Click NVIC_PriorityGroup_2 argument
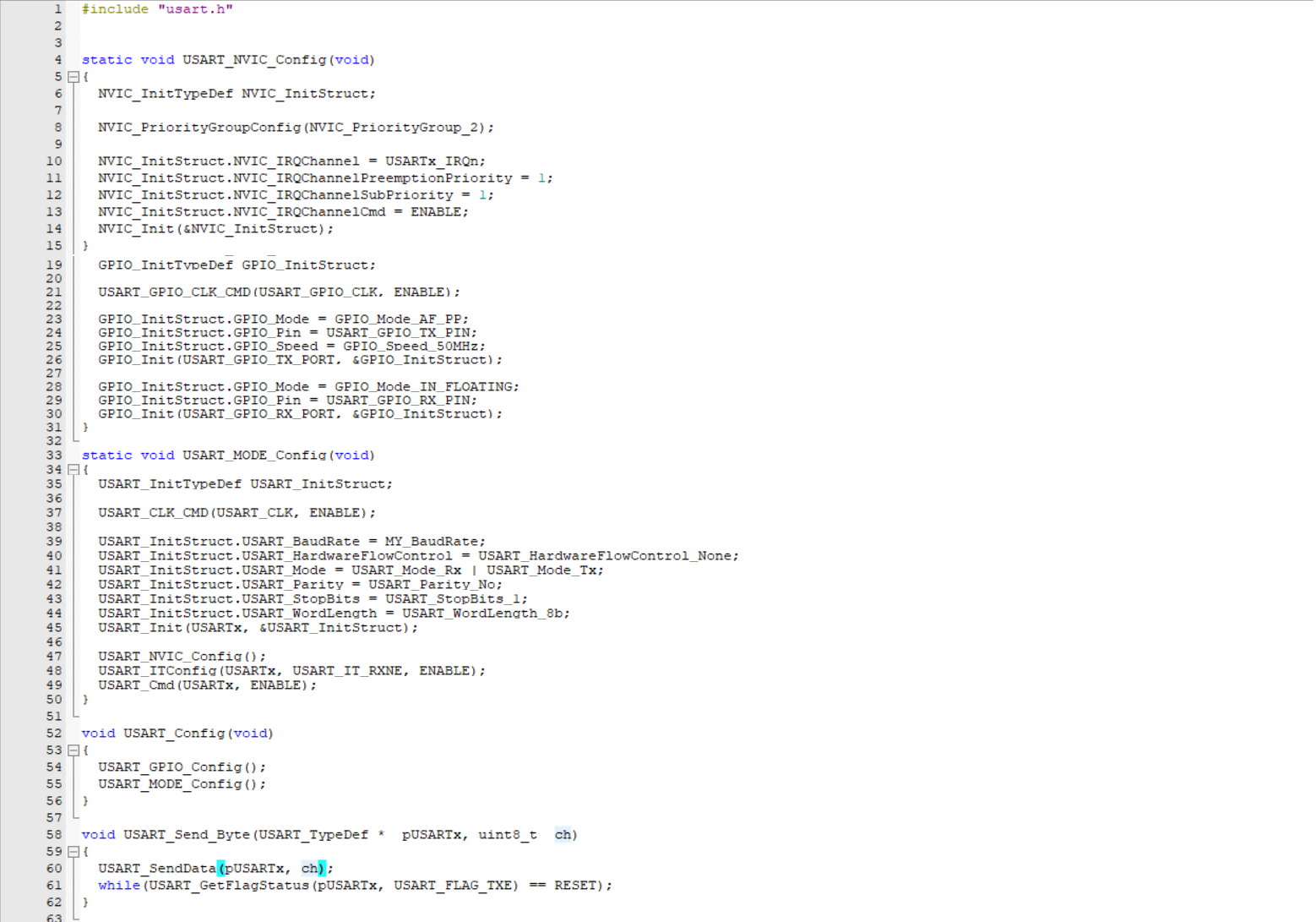Viewport: 1316px width, 922px height. pyautogui.click(x=394, y=128)
